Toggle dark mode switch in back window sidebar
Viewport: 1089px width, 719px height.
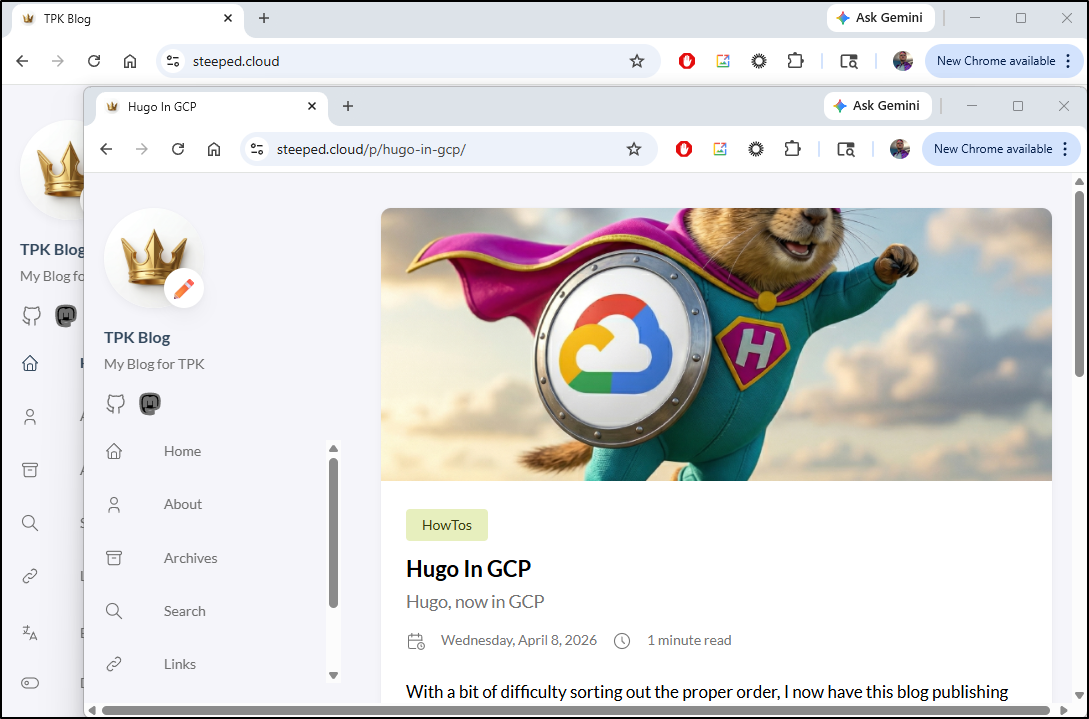pos(30,683)
